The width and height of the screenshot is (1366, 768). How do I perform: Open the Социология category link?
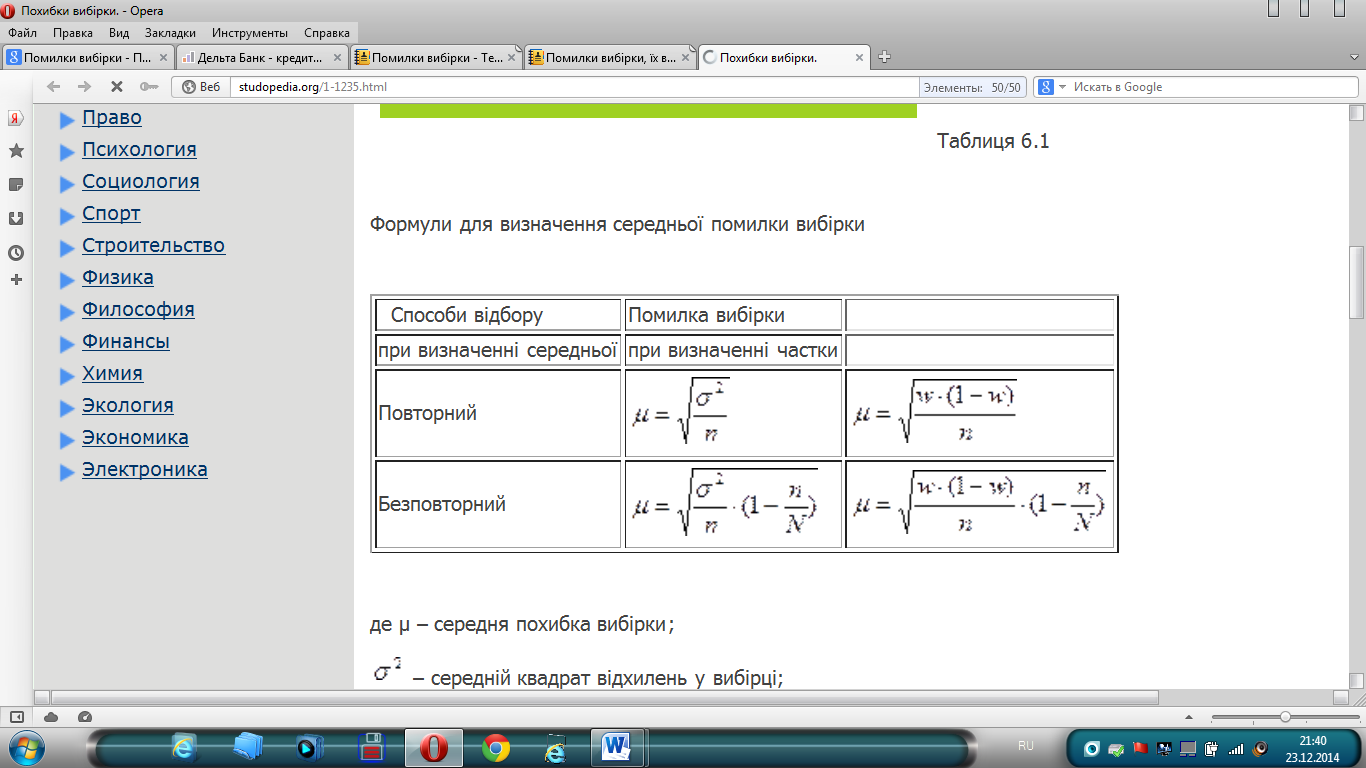click(141, 182)
